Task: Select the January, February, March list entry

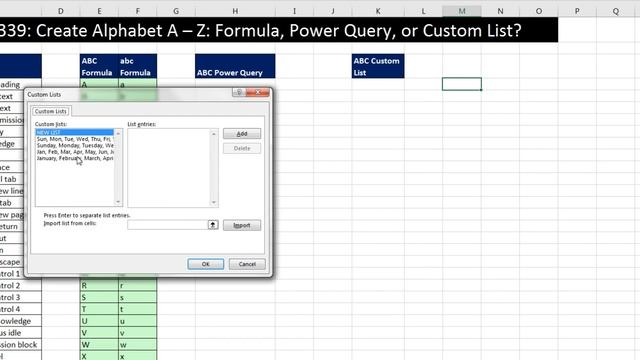Action: tap(75, 158)
